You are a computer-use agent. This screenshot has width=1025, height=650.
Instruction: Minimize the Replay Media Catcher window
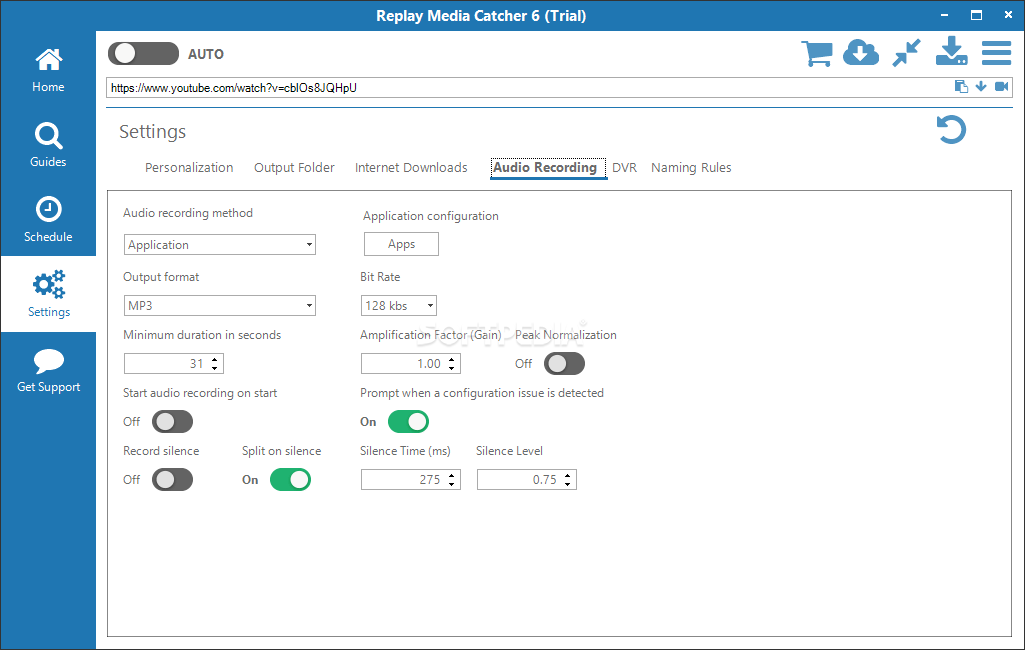(945, 15)
